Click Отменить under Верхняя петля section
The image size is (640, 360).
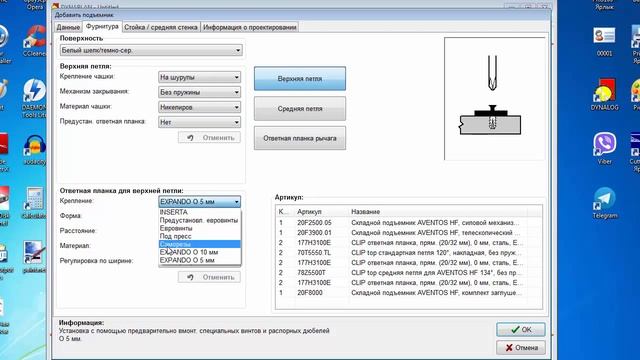(209, 138)
